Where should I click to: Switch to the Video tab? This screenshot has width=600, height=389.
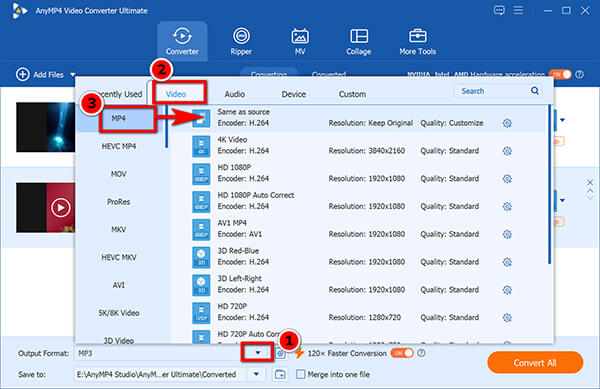tap(176, 94)
